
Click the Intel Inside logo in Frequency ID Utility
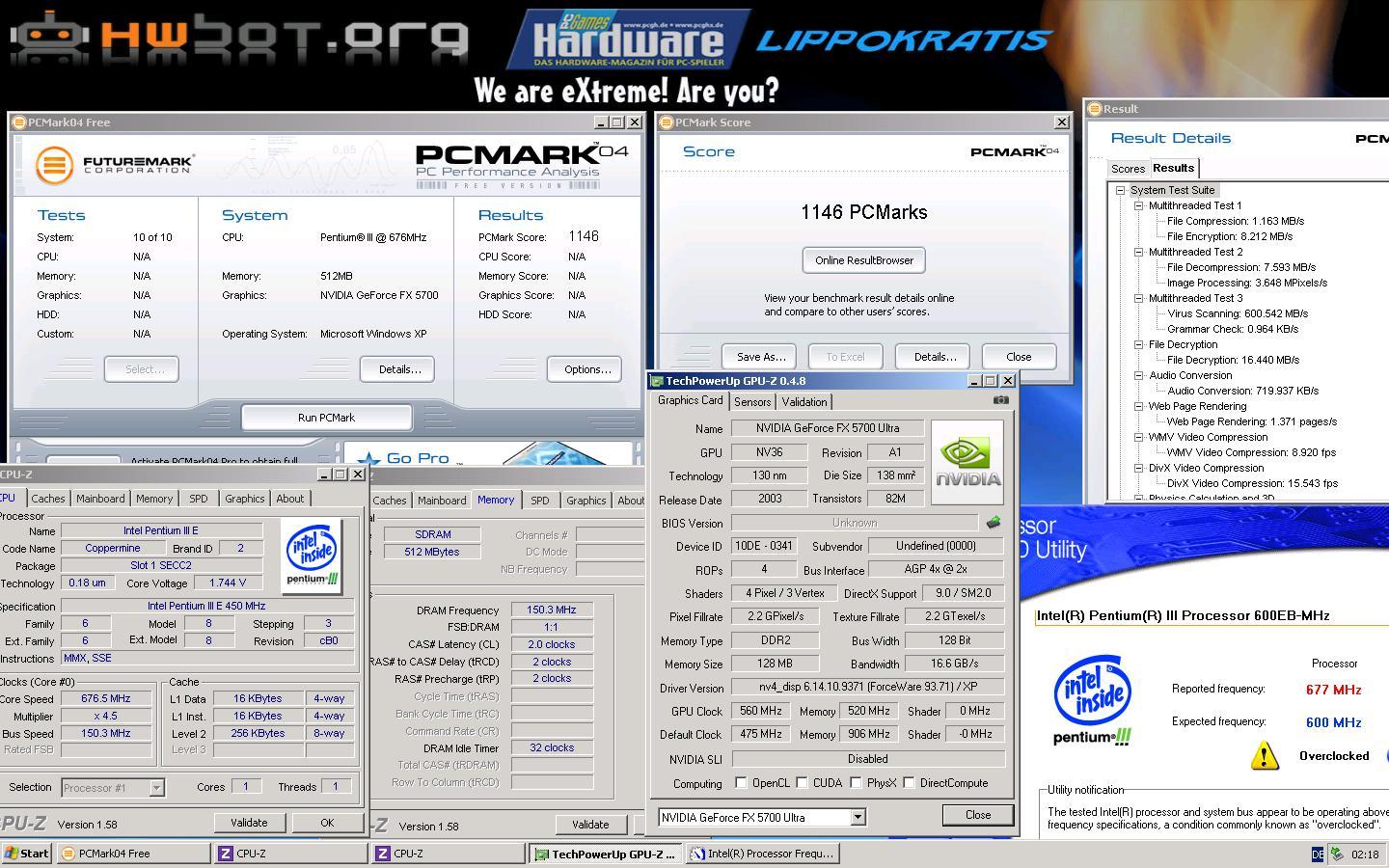(x=1092, y=701)
